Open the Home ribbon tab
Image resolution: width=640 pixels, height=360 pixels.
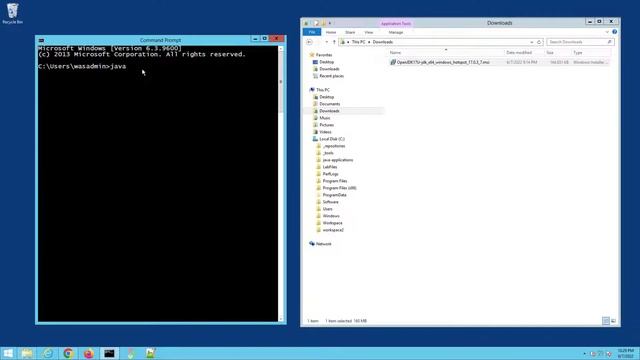tap(331, 32)
